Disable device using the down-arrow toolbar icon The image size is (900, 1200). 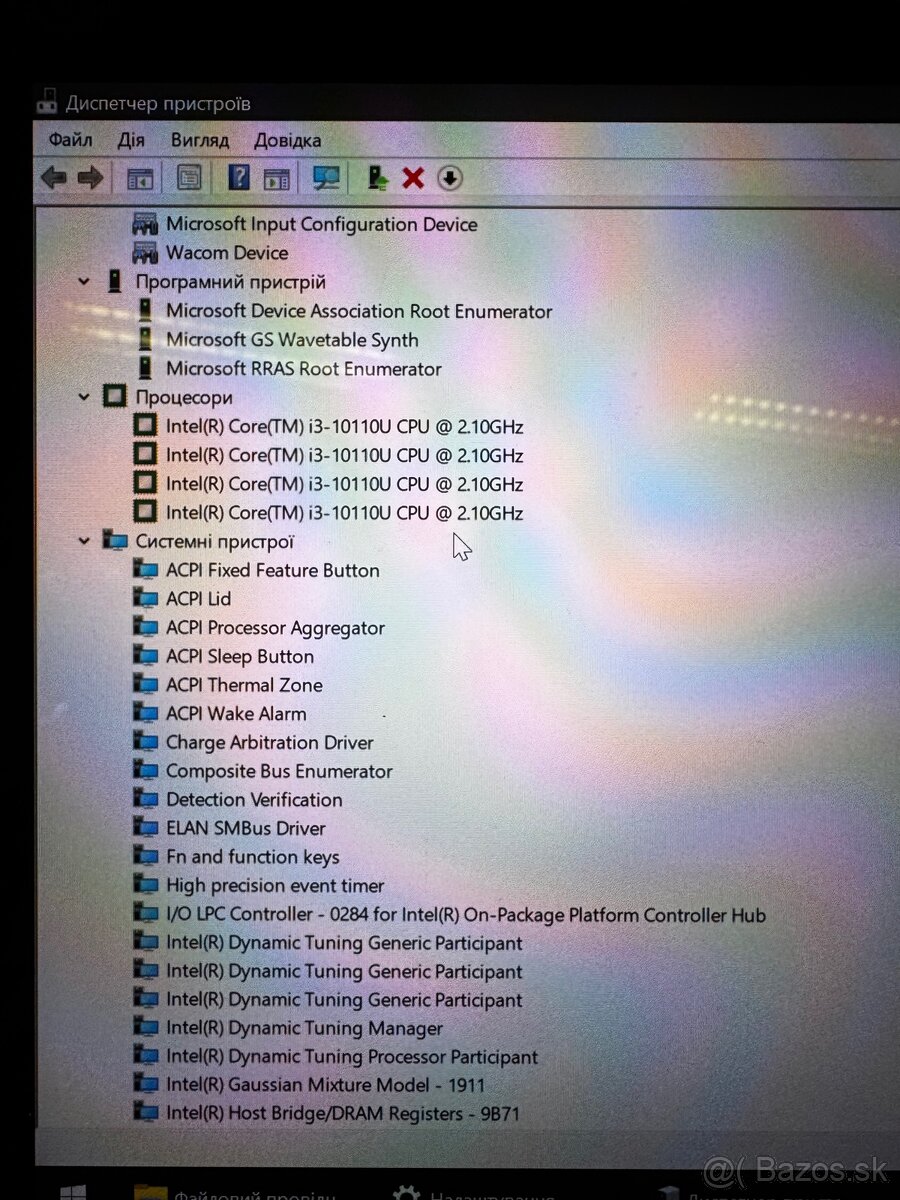(x=449, y=177)
